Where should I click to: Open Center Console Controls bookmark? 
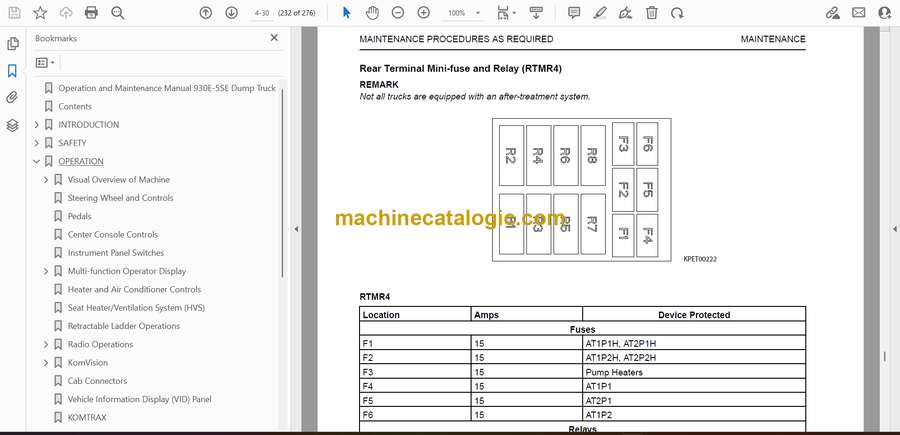[x=112, y=235]
